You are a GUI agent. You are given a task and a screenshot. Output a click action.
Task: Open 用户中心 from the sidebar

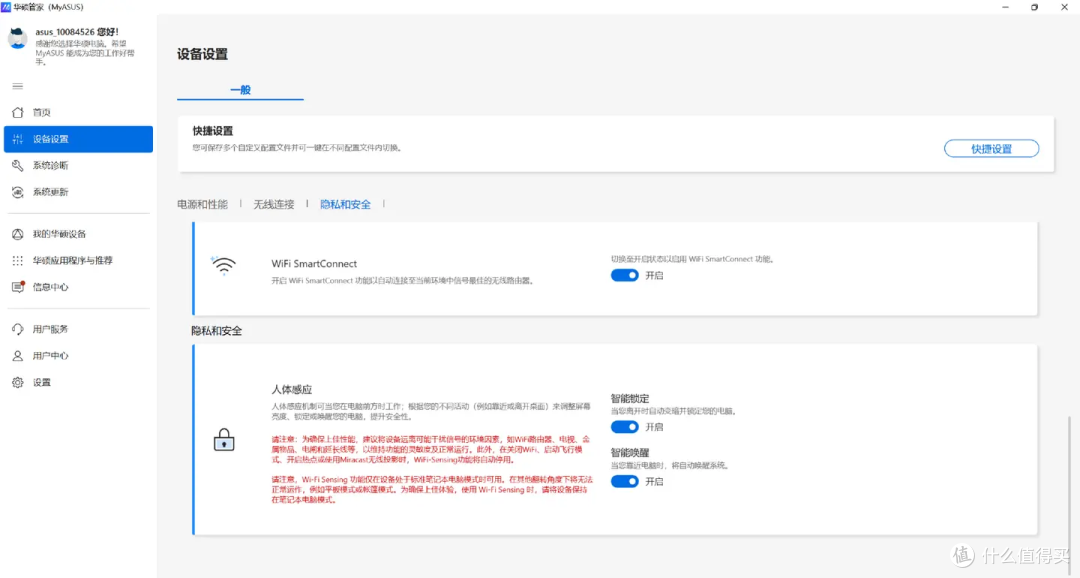[79, 355]
